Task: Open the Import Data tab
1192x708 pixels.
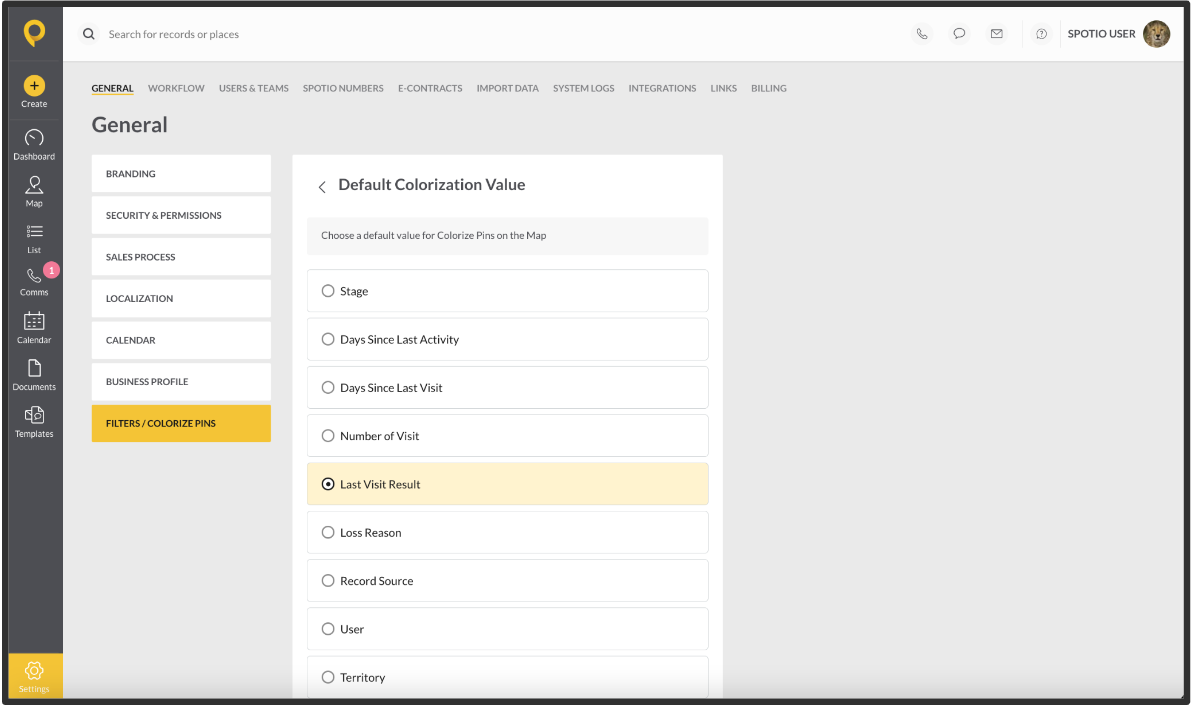Action: (x=508, y=88)
